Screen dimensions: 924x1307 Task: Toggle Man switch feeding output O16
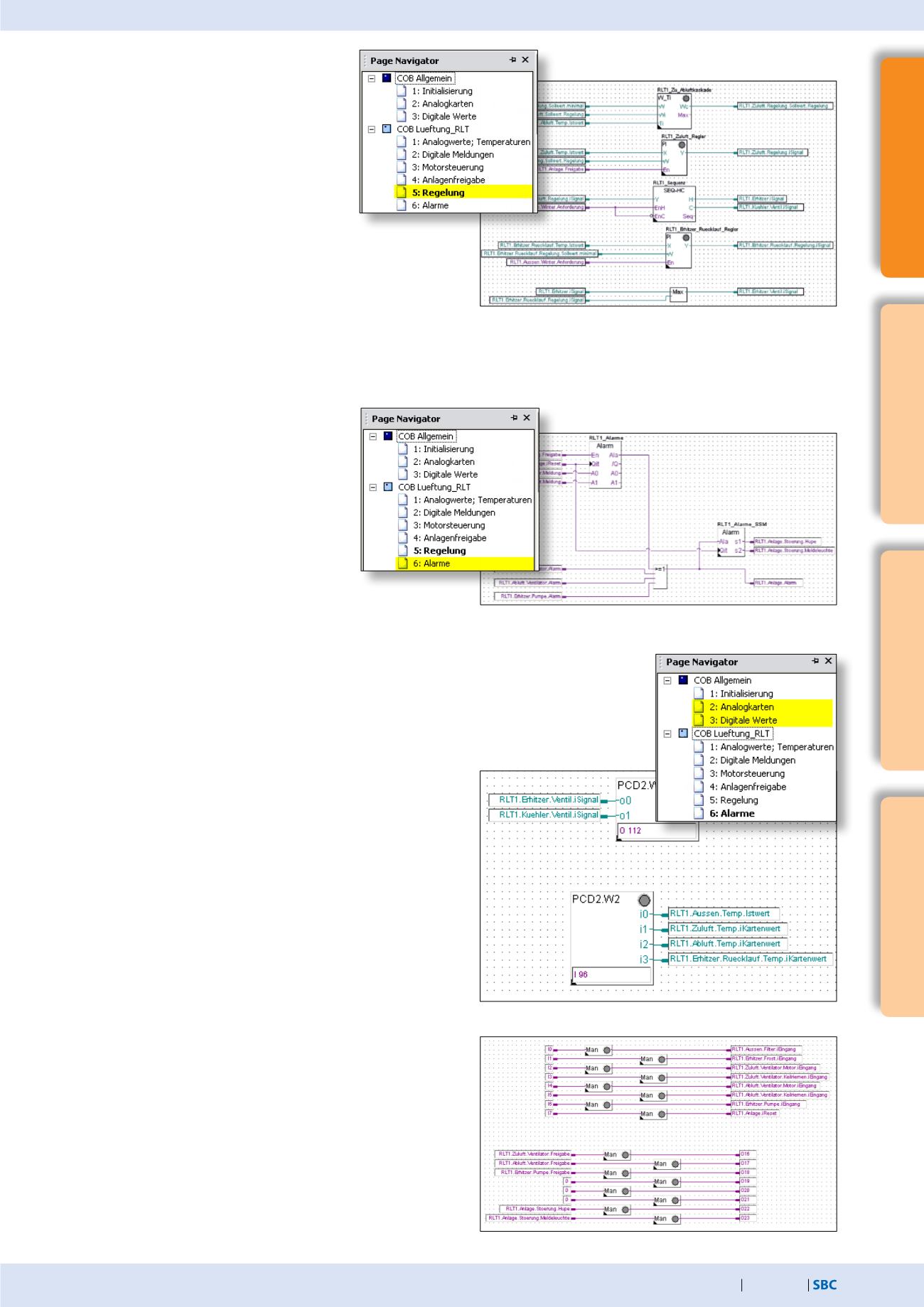pyautogui.click(x=617, y=1154)
